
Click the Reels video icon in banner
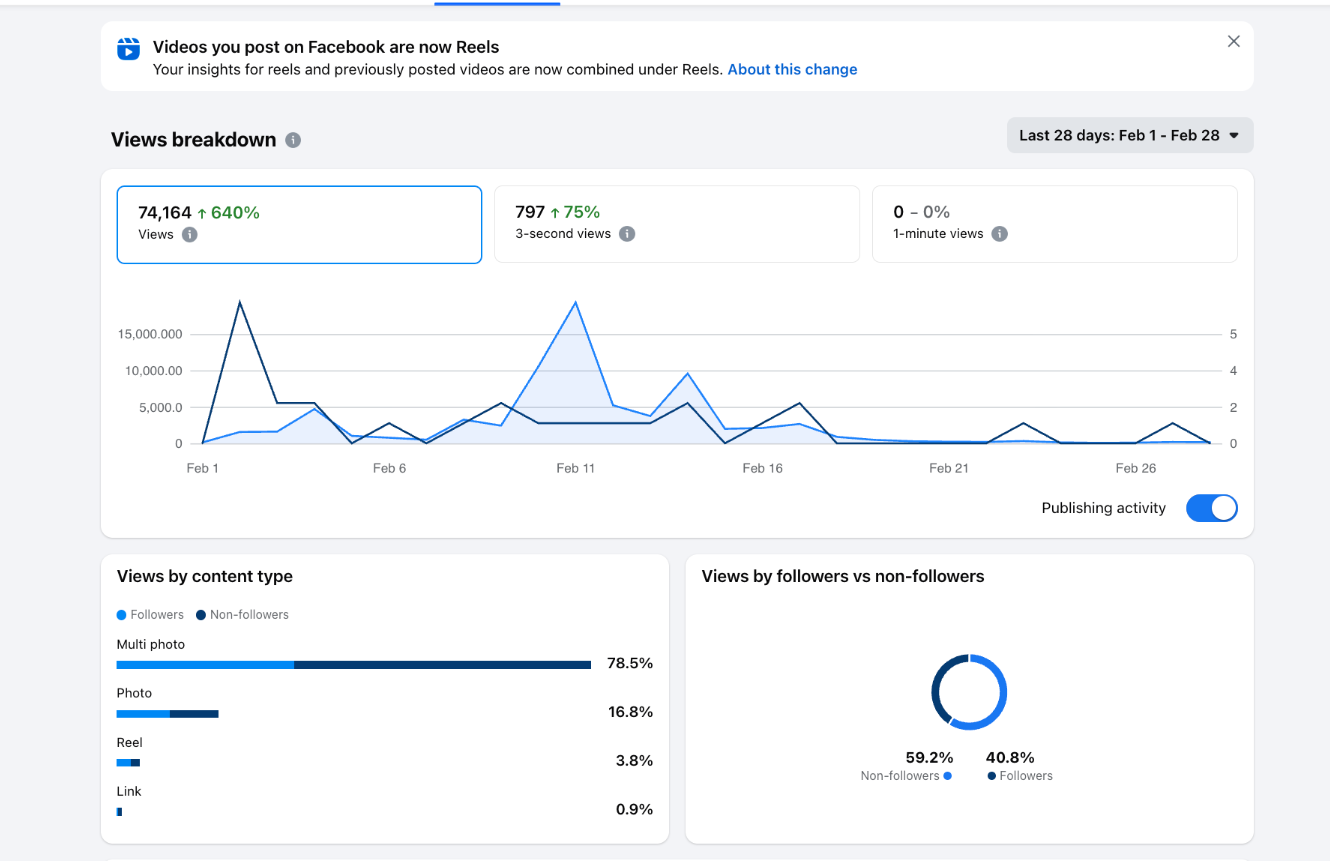click(128, 48)
